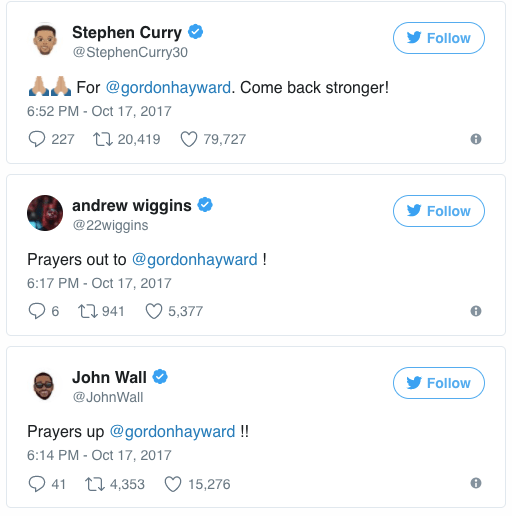The height and width of the screenshot is (516, 512).
Task: Open @gordonhayward mention in John Wall's tweet
Action: pyautogui.click(x=172, y=432)
